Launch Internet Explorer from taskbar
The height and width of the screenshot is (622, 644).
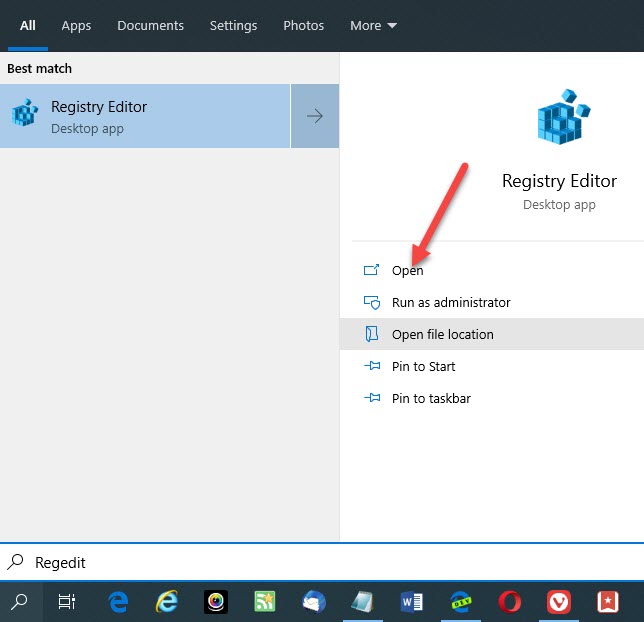[167, 602]
